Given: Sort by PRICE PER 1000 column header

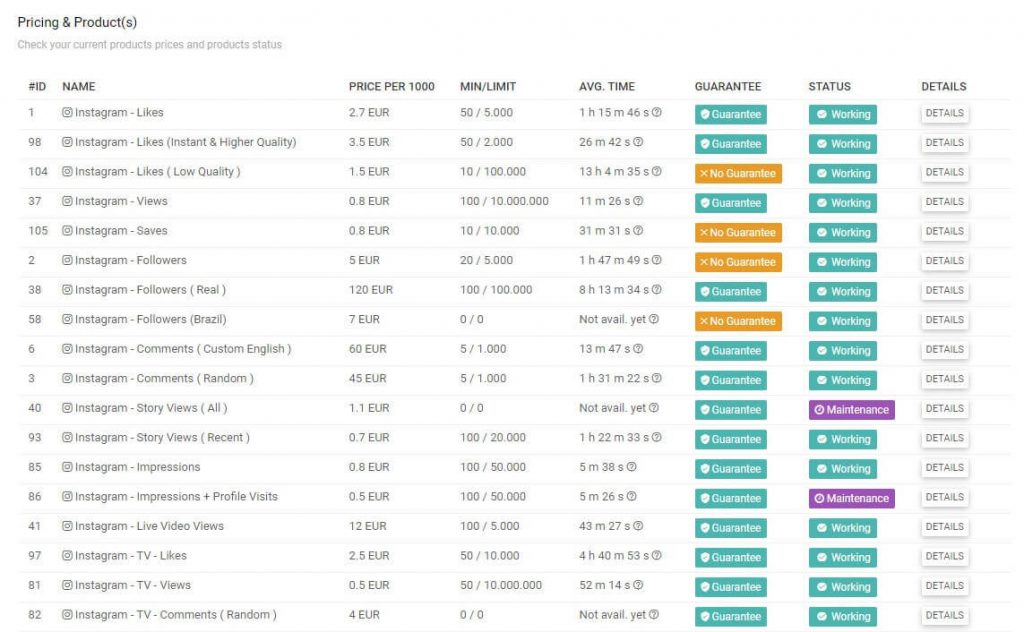Looking at the screenshot, I should point(391,87).
